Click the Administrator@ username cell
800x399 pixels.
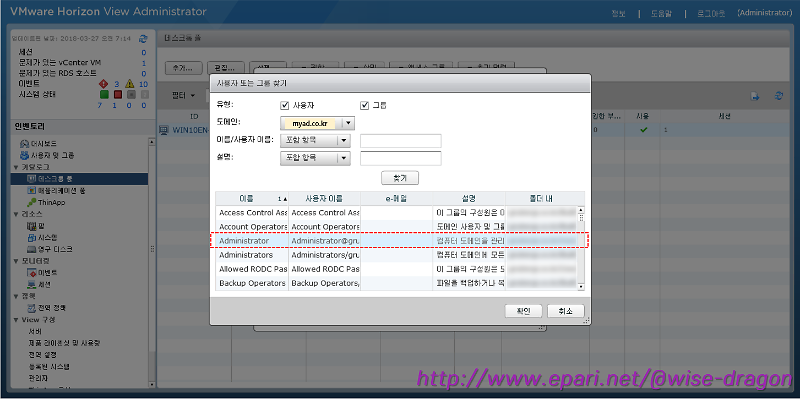(x=324, y=240)
